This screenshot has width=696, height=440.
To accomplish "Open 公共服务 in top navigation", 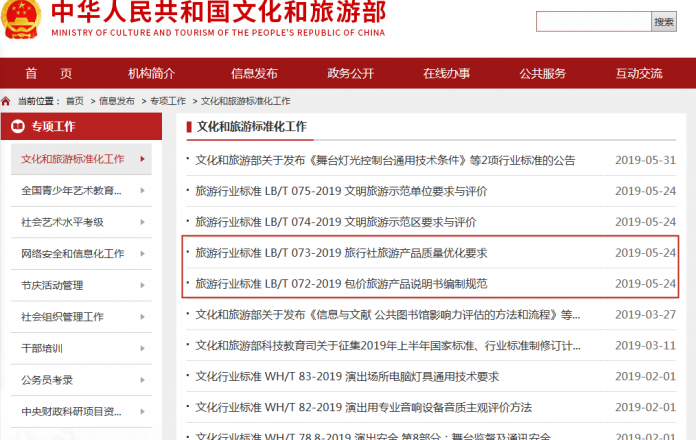I will tap(542, 73).
